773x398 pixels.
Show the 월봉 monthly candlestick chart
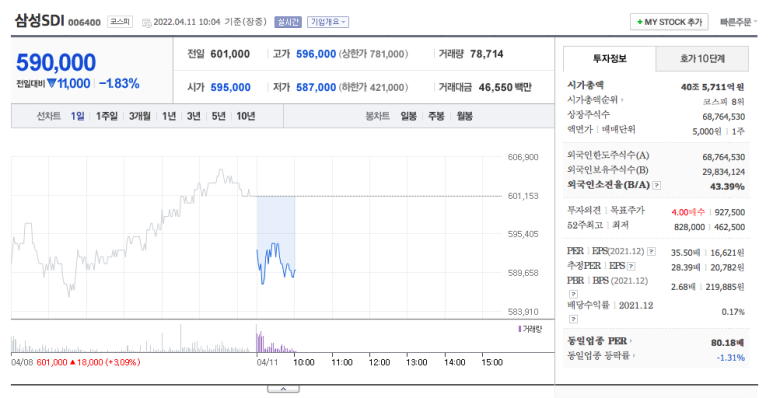(464, 116)
